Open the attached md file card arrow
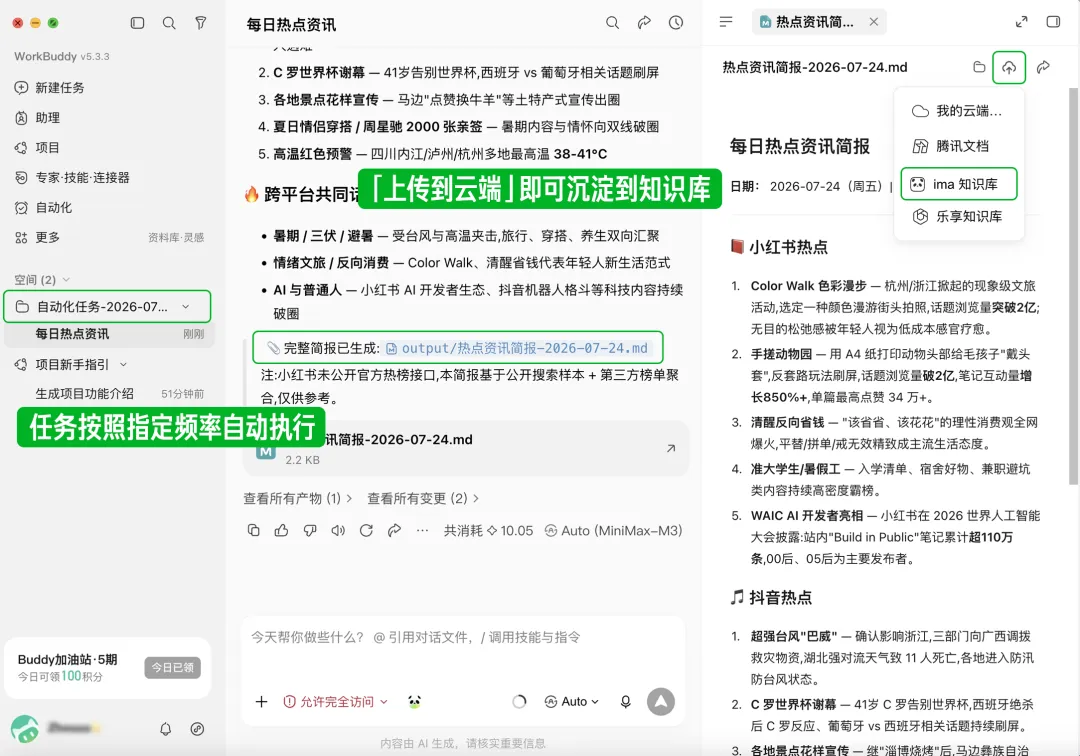Viewport: 1080px width, 756px height. click(x=671, y=448)
